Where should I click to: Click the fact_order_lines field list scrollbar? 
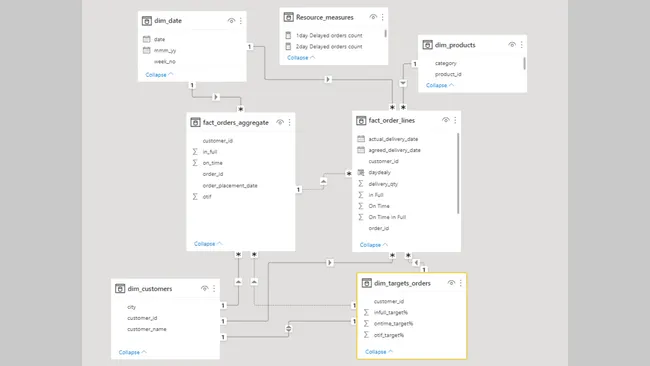458,173
